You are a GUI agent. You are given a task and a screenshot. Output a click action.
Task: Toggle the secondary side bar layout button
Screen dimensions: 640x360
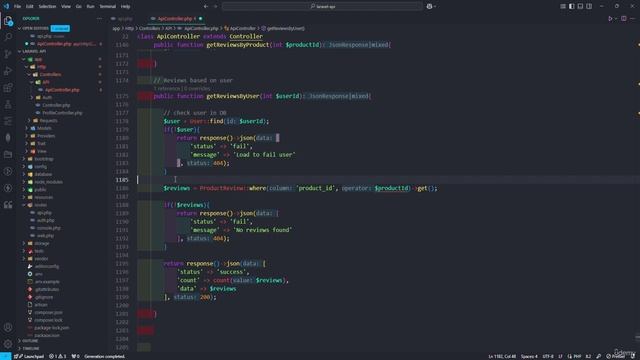pos(589,7)
